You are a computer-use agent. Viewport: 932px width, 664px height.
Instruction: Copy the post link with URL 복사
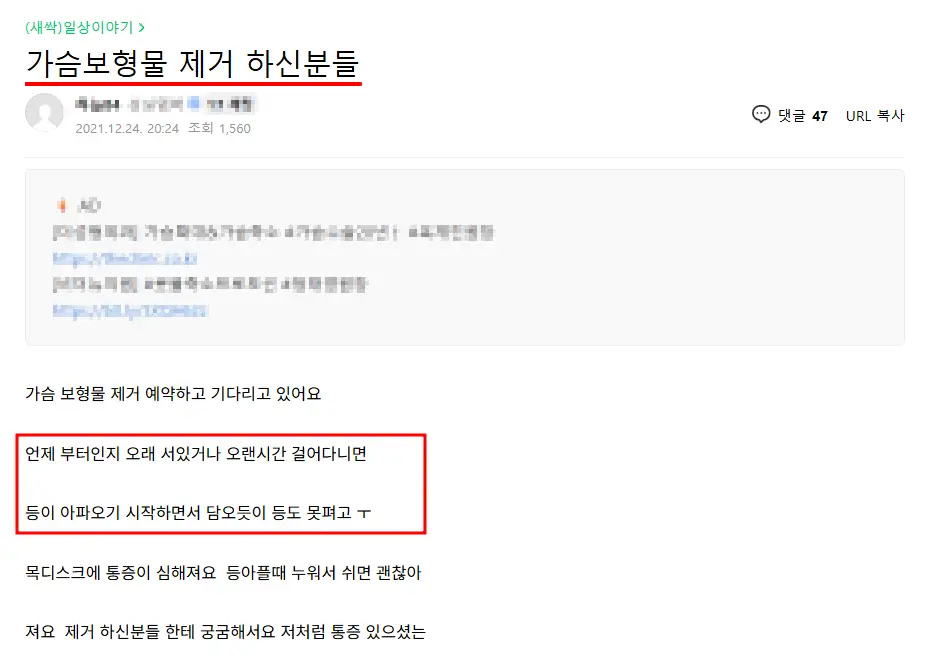coord(875,115)
